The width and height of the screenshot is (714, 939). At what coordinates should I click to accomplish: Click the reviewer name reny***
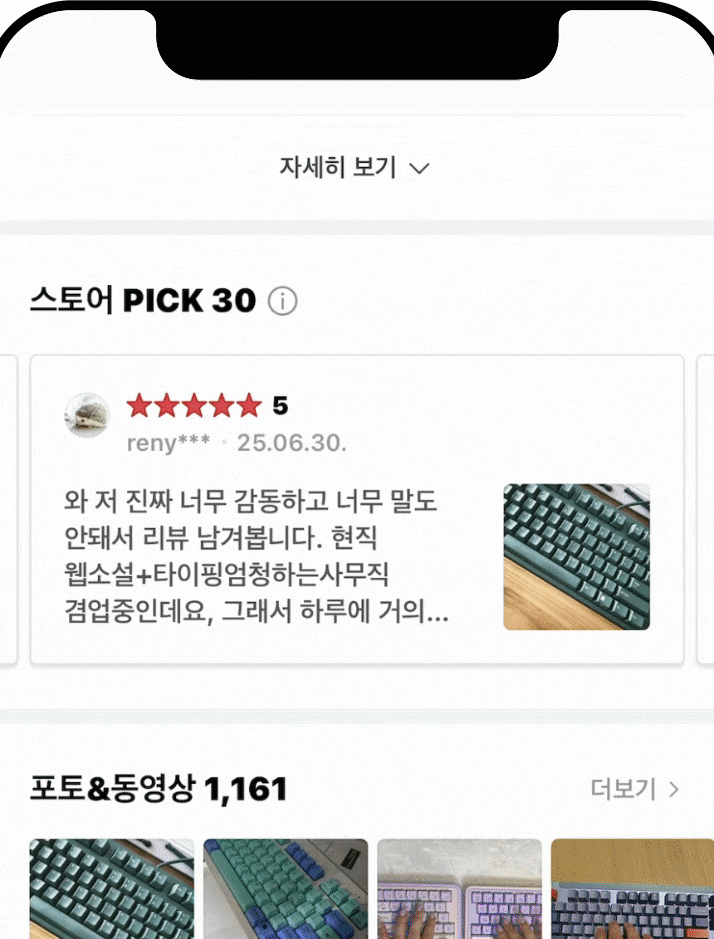click(168, 443)
